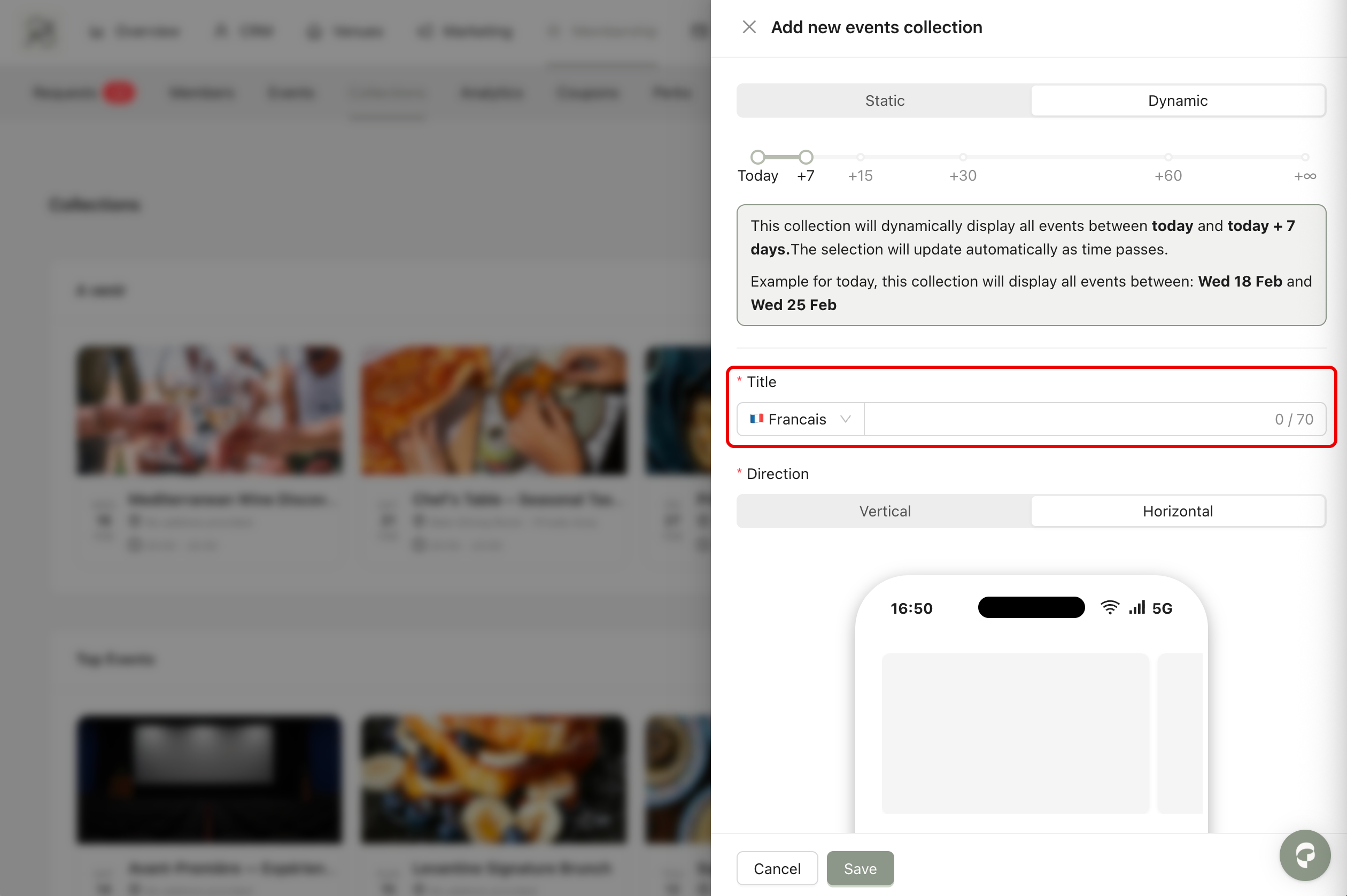Click the +∞ end of range slider

(1305, 157)
